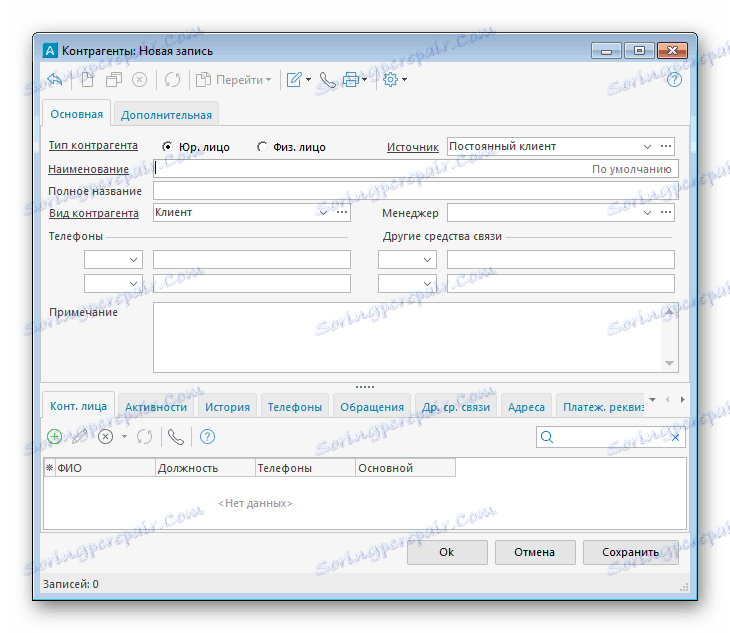Open help via top-right question mark icon

coord(674,80)
